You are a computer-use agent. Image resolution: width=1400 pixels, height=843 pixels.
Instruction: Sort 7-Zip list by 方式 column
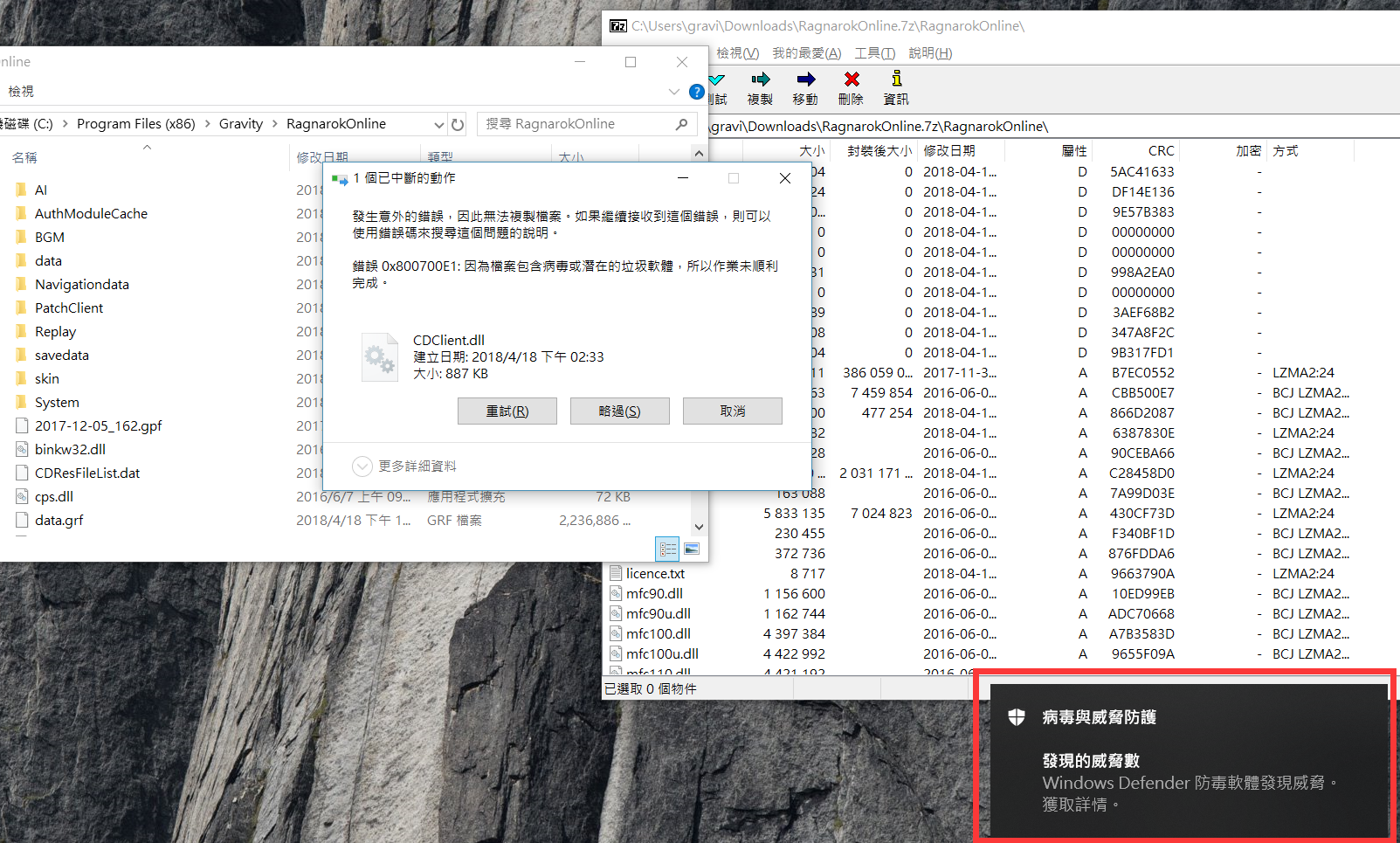pyautogui.click(x=1286, y=151)
